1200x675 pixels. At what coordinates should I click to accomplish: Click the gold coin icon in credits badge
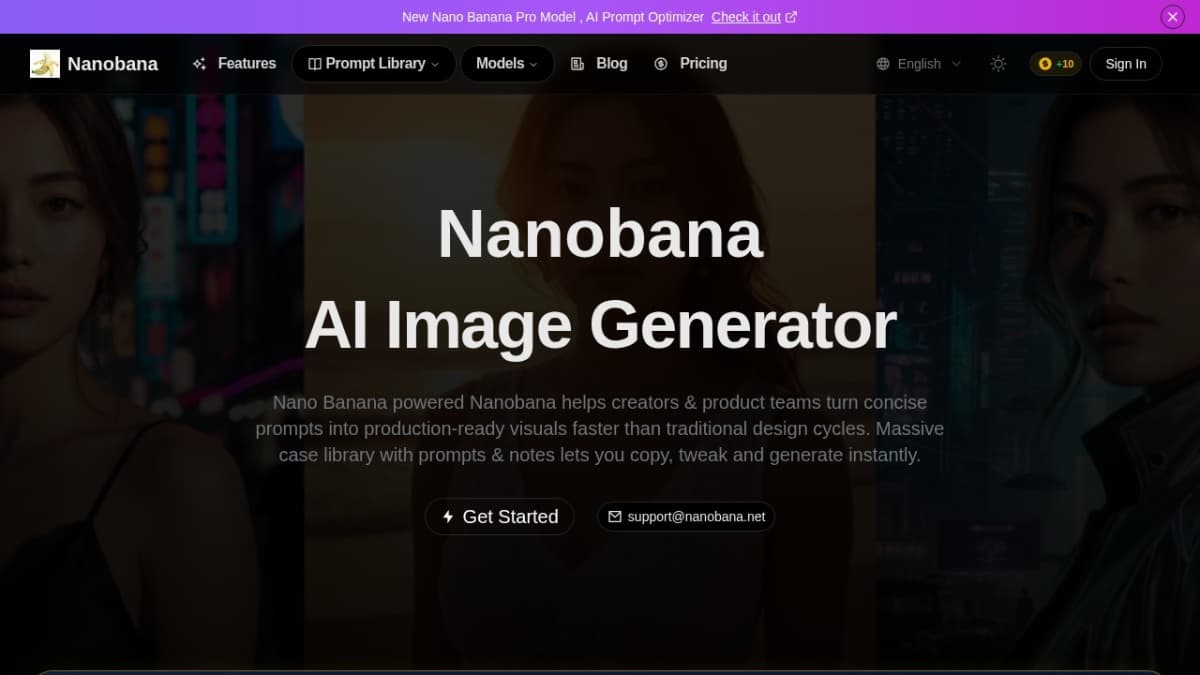tap(1043, 63)
